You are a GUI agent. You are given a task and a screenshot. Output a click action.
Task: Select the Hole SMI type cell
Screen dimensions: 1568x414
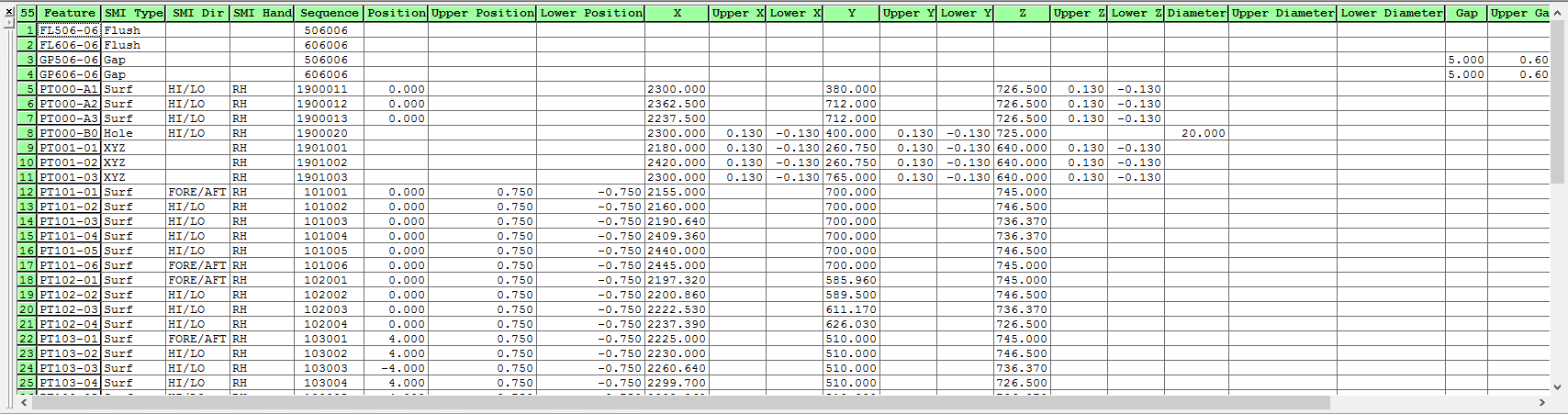133,133
